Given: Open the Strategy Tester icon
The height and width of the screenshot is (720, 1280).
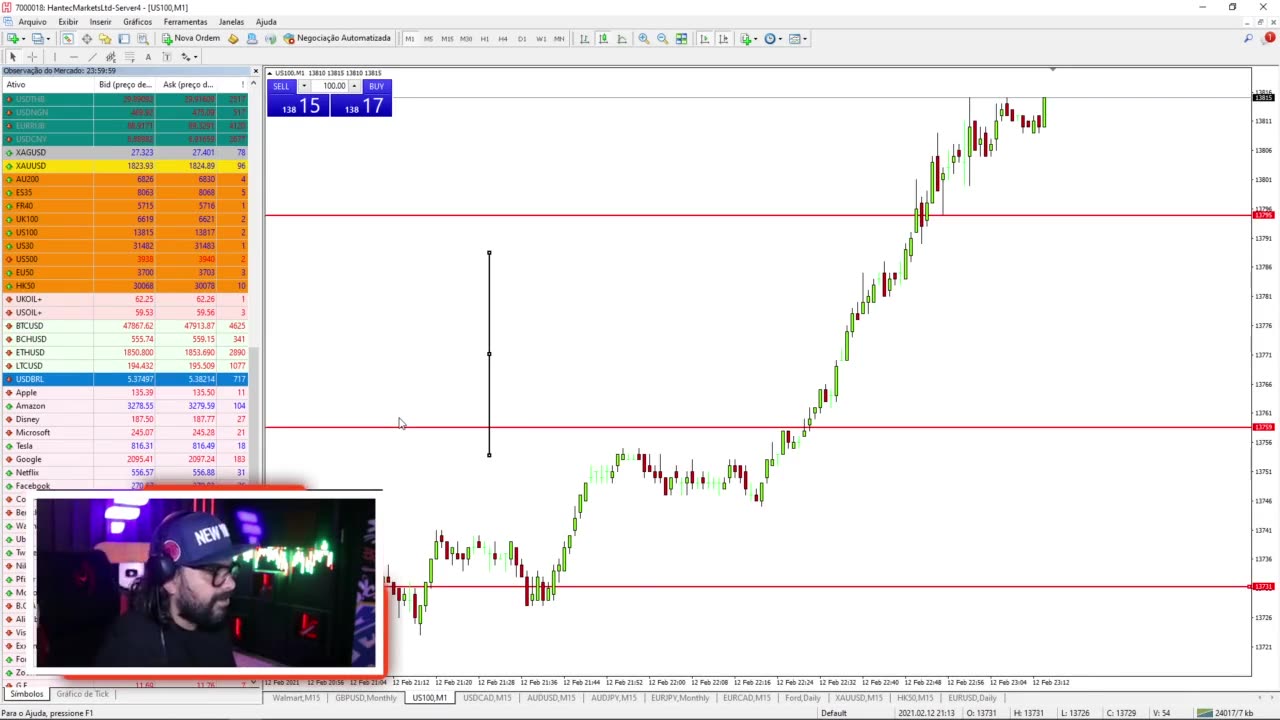Looking at the screenshot, I should pyautogui.click(x=143, y=39).
